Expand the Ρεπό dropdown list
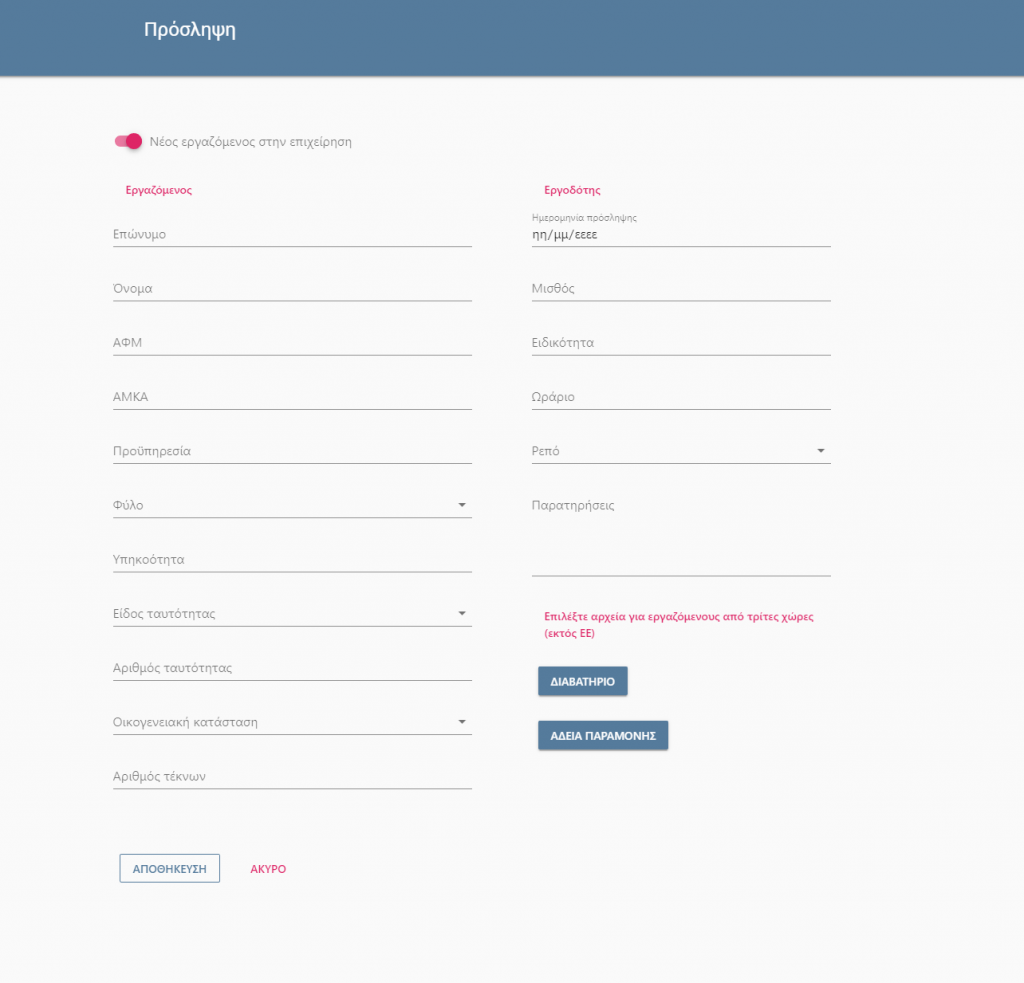1024x983 pixels. pyautogui.click(x=680, y=451)
